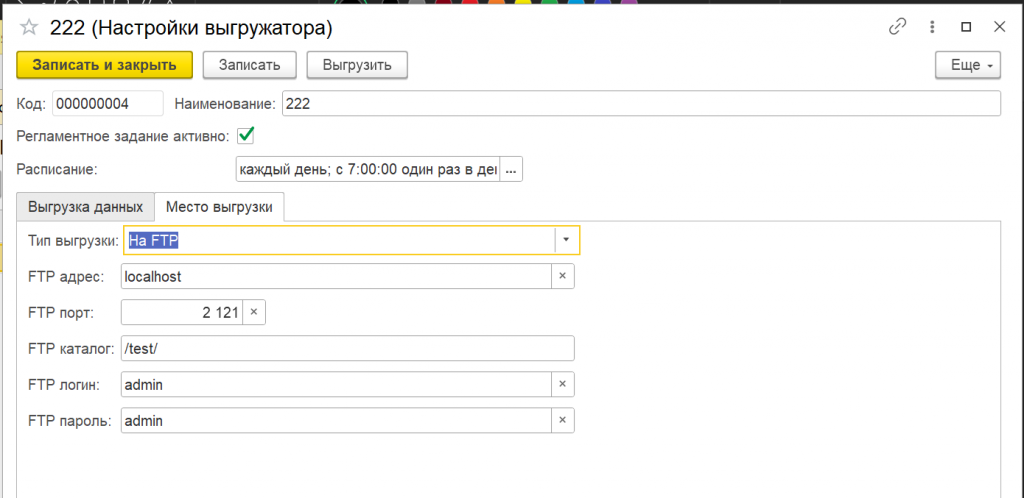The image size is (1024, 498).
Task: Maximize the settings window
Action: (966, 27)
